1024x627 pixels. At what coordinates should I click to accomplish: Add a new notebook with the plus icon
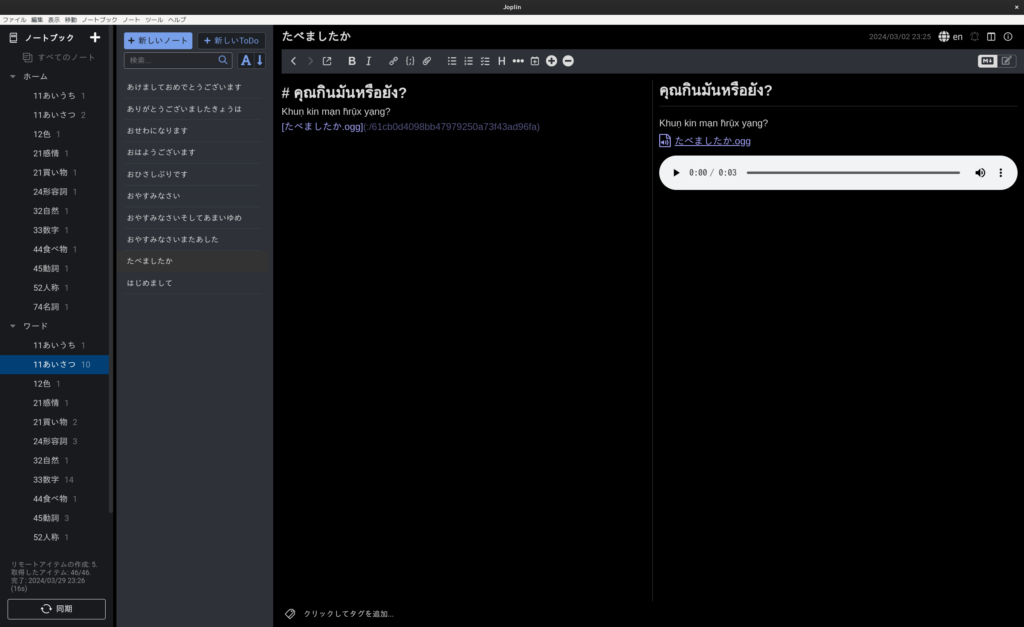point(95,38)
